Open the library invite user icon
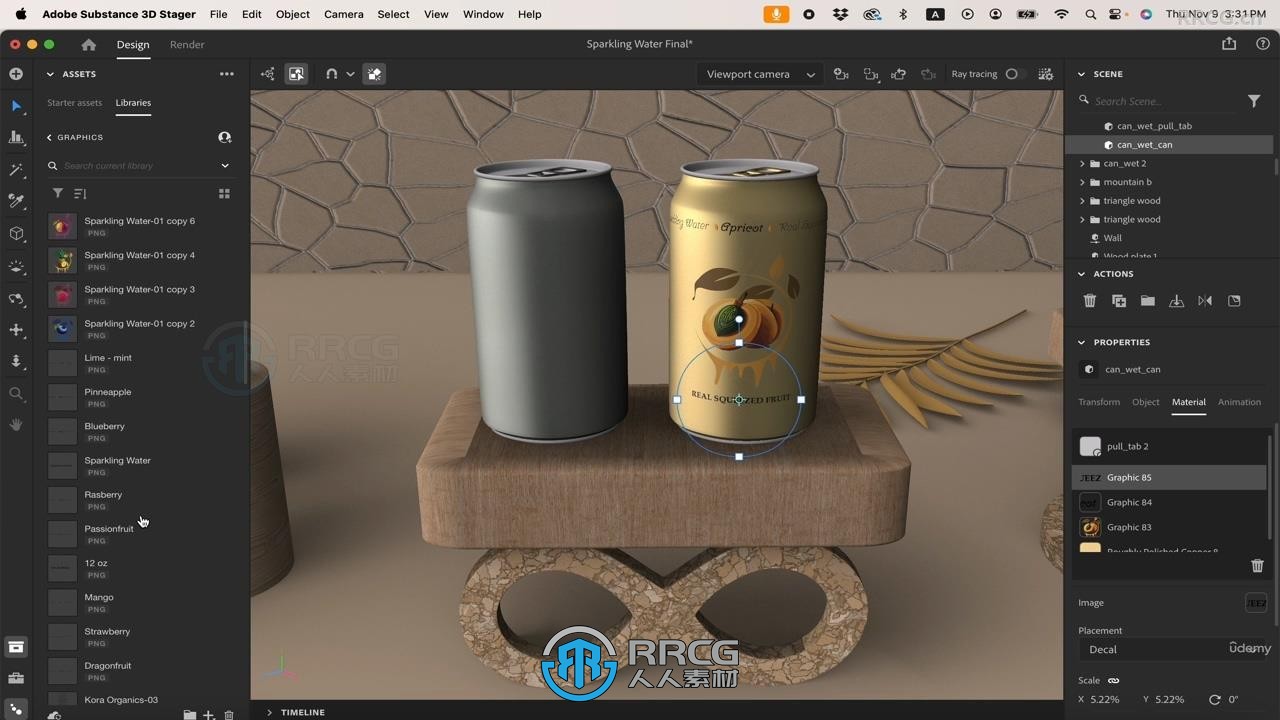Viewport: 1280px width, 720px height. click(225, 137)
